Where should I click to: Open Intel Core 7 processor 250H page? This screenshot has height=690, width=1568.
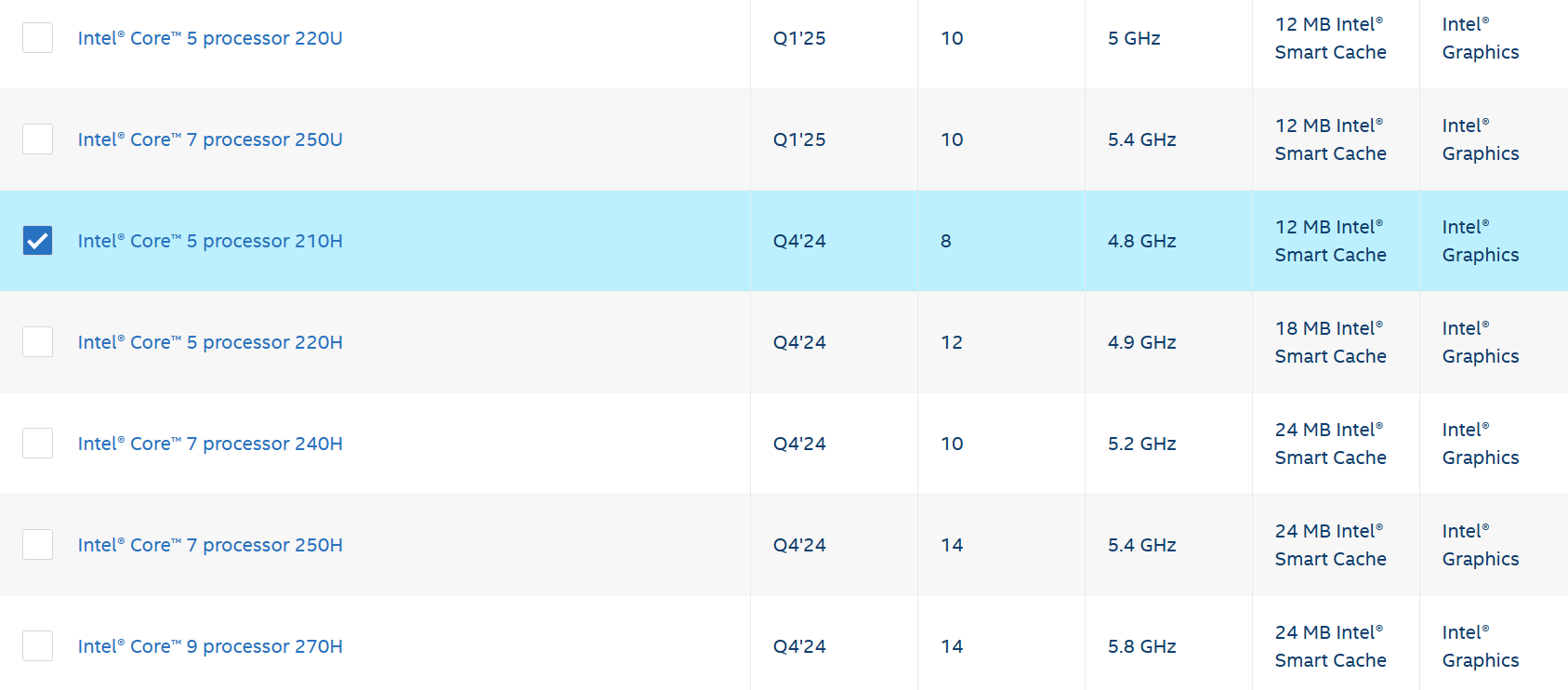210,545
